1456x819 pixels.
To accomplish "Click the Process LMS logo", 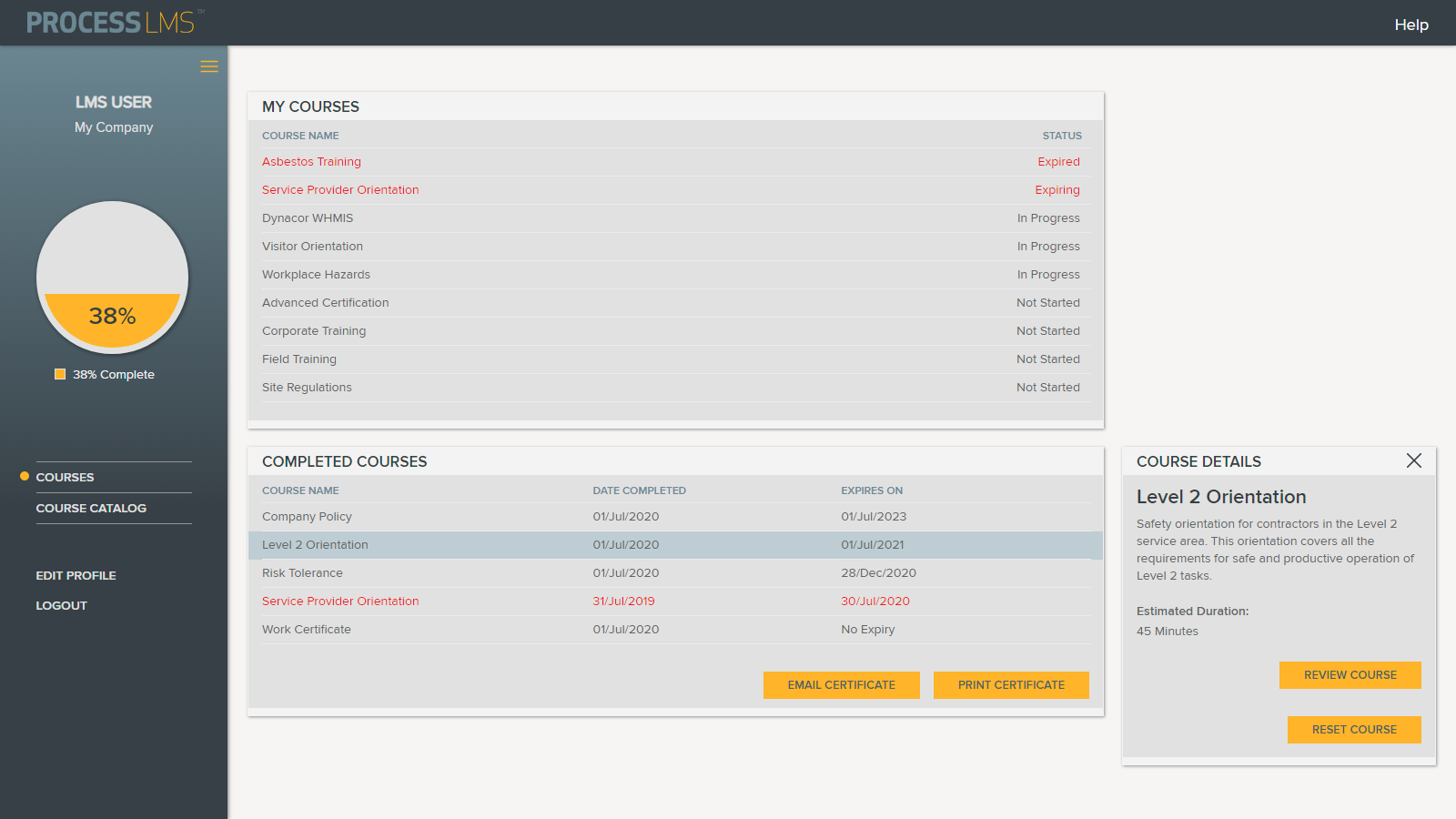I will [111, 23].
